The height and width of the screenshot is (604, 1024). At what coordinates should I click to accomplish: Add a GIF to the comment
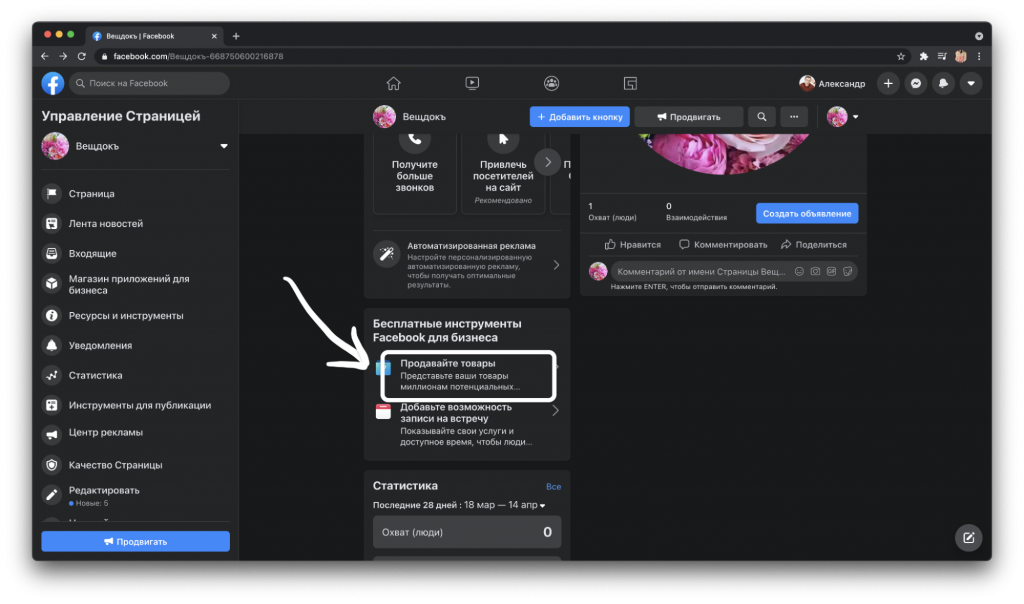click(x=831, y=272)
